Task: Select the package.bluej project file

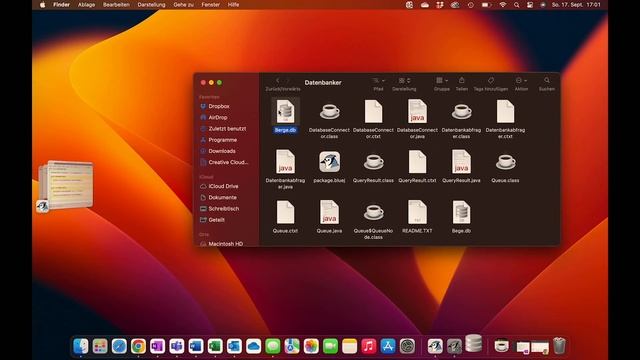Action: tap(329, 162)
